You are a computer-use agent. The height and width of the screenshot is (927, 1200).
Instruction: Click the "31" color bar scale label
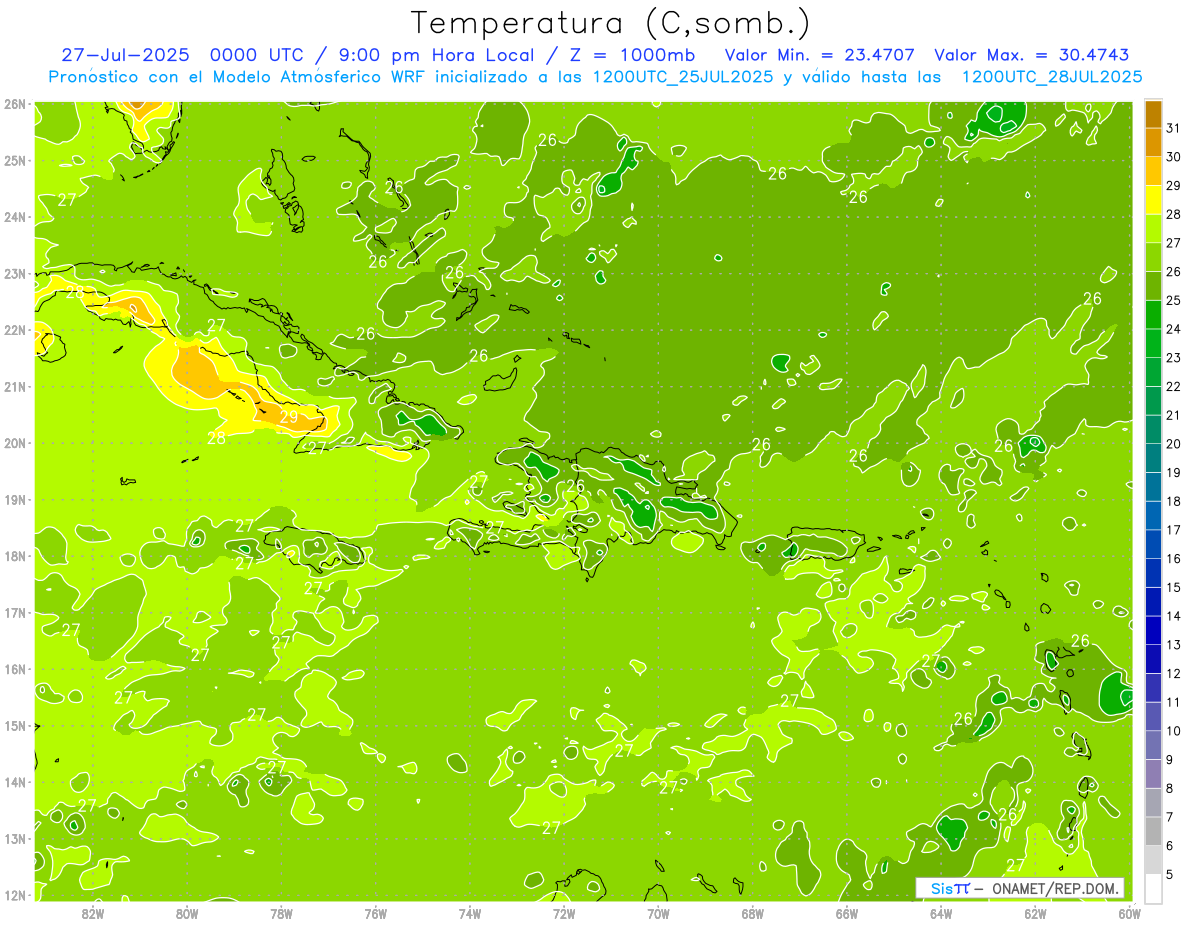(x=1174, y=127)
